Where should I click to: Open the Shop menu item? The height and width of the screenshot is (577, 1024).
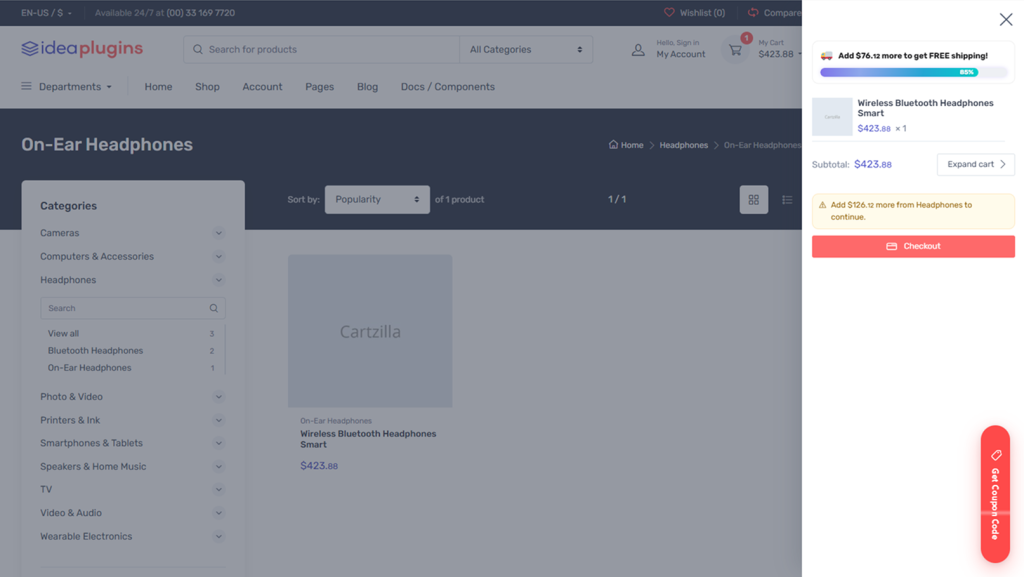coord(207,87)
